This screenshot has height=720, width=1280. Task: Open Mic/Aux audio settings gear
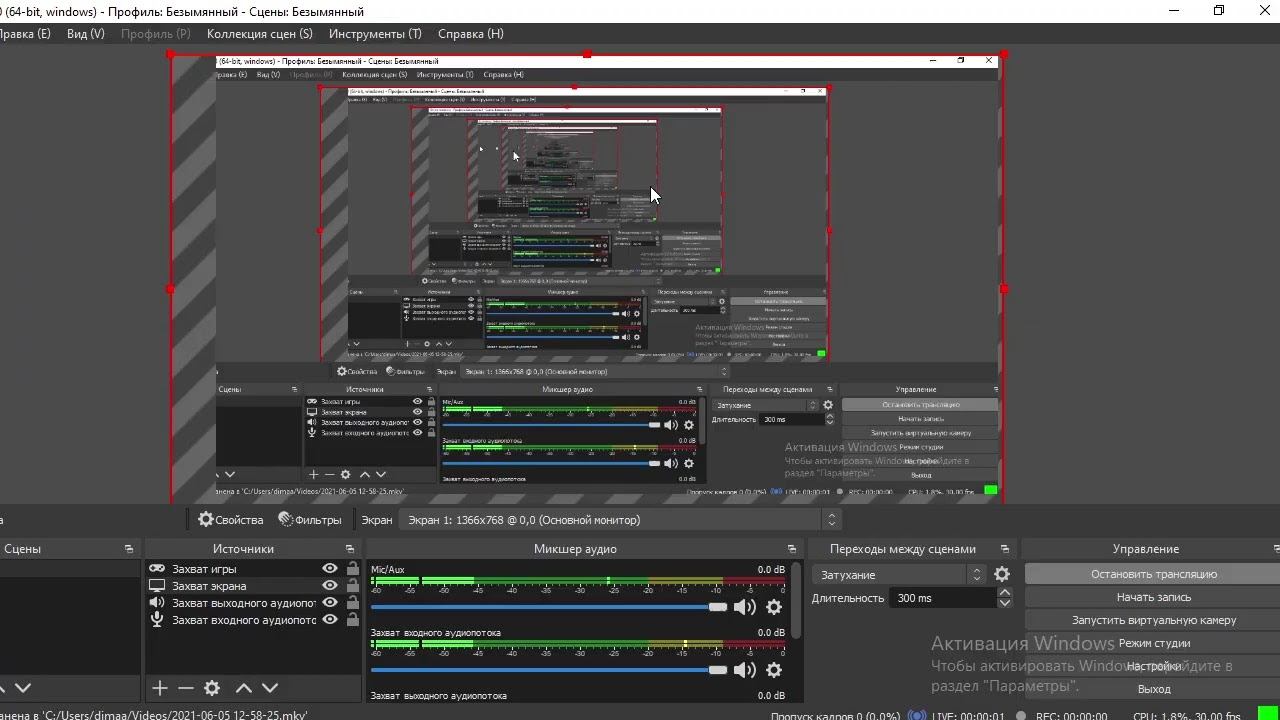774,607
